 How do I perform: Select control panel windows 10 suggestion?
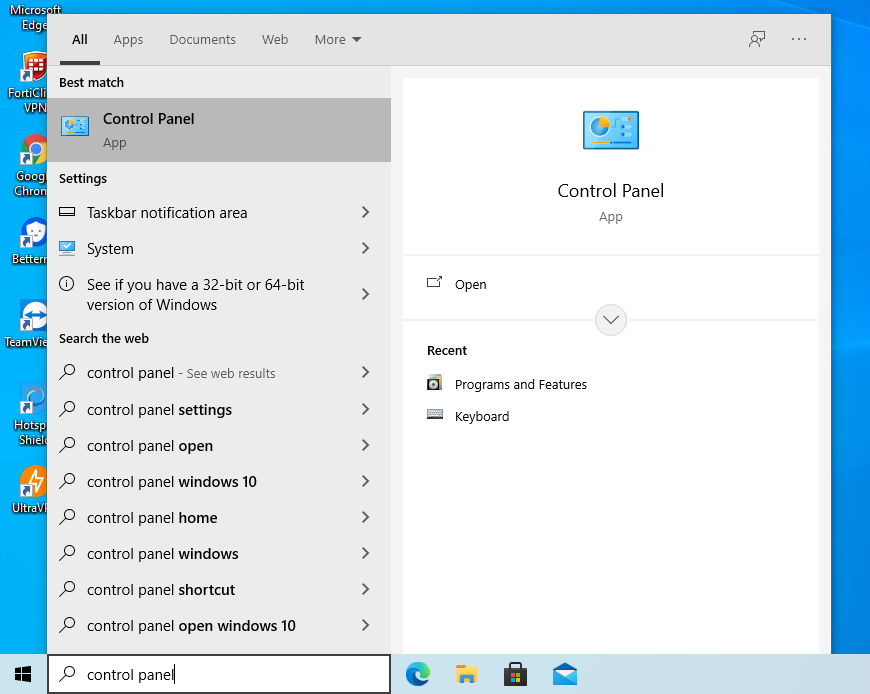click(x=219, y=482)
